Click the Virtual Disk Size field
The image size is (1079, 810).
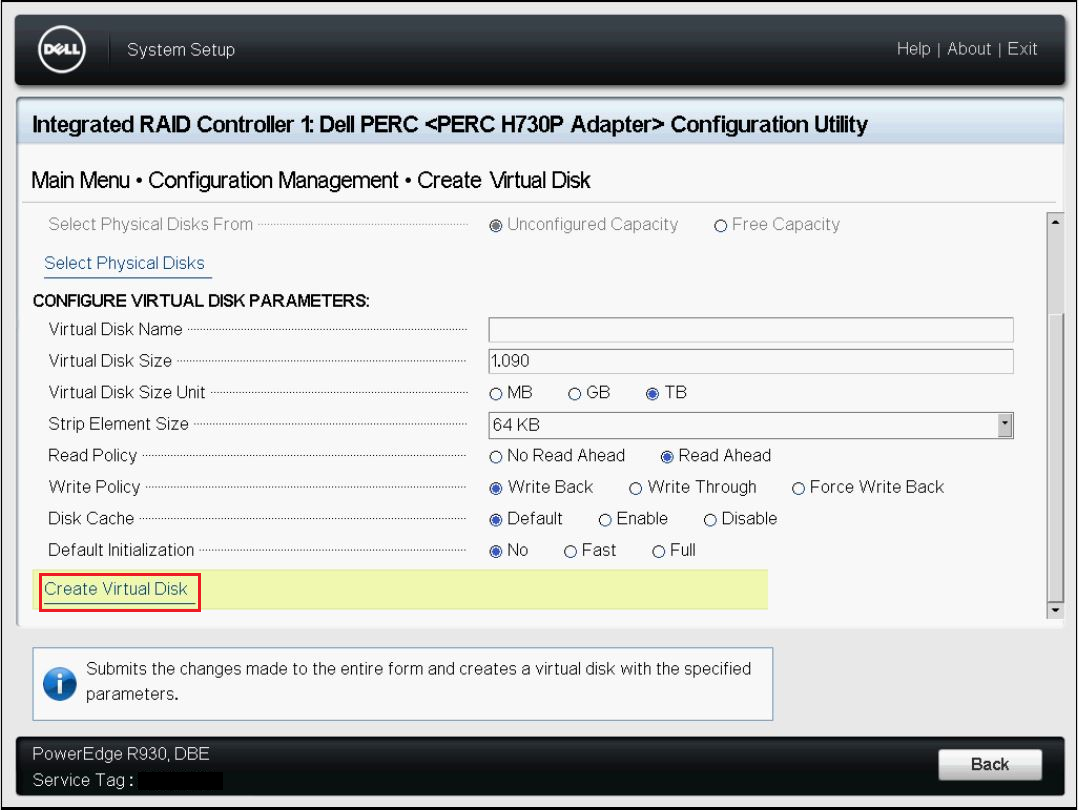point(751,361)
